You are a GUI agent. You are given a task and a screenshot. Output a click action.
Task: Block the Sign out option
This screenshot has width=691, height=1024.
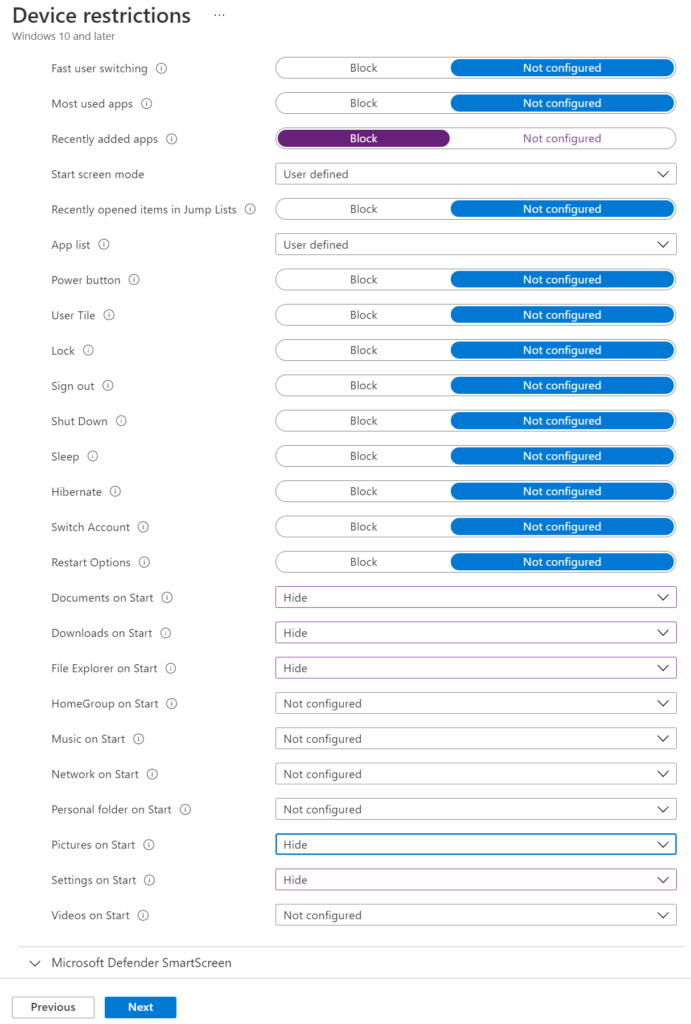coord(363,385)
